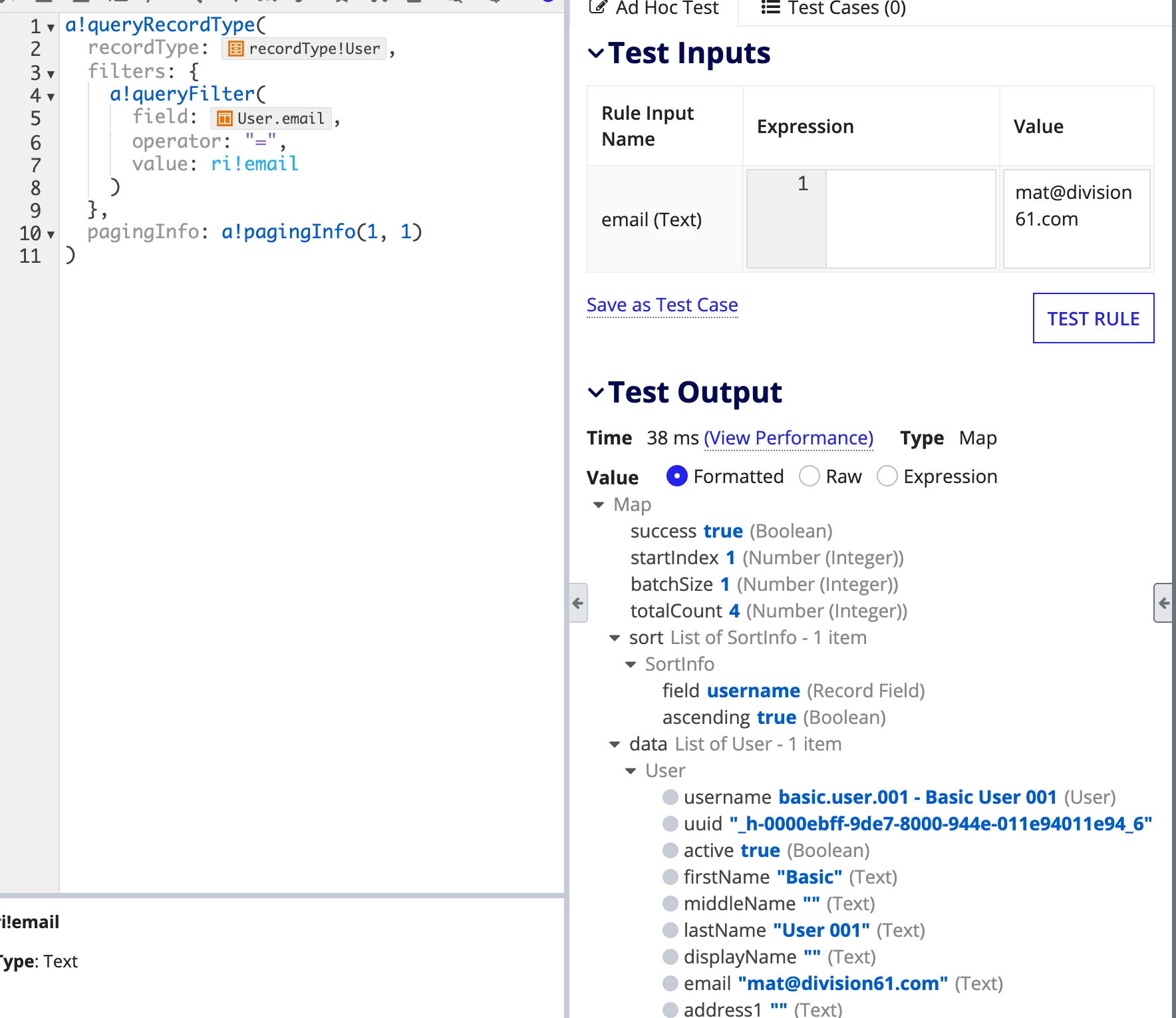The image size is (1176, 1018).
Task: Click line number 7 in the gutter
Action: [35, 165]
